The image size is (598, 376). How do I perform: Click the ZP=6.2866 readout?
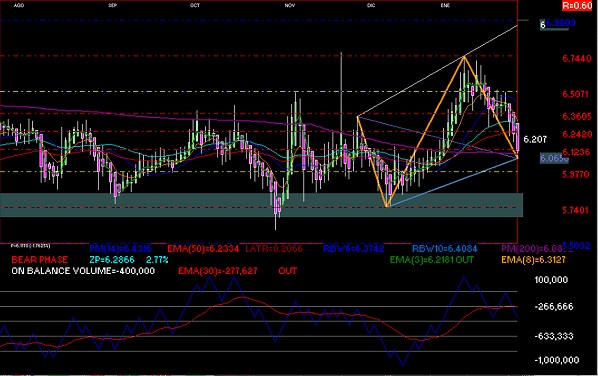[112, 260]
